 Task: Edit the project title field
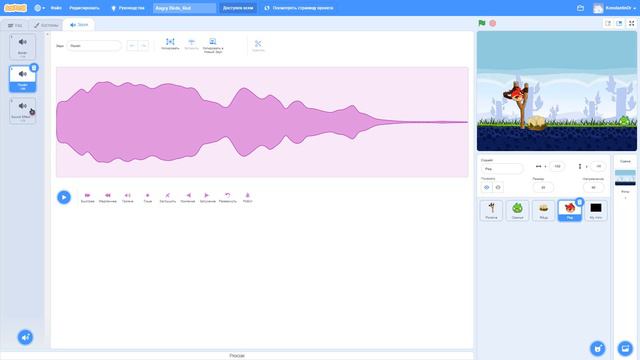(184, 8)
